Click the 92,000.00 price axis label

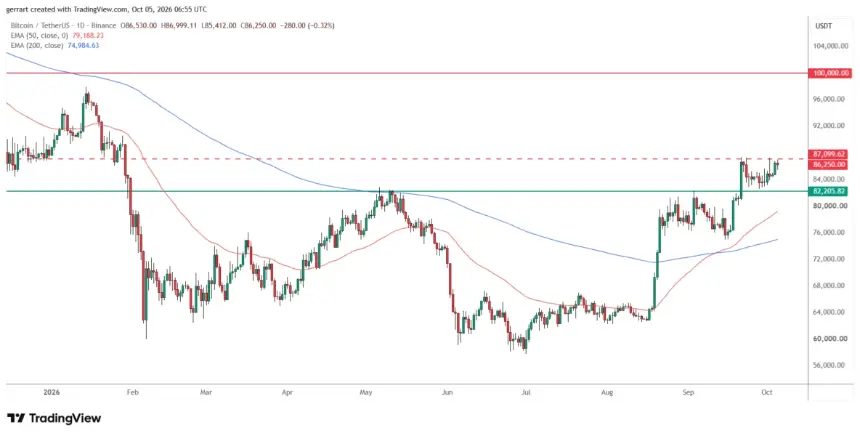(831, 126)
